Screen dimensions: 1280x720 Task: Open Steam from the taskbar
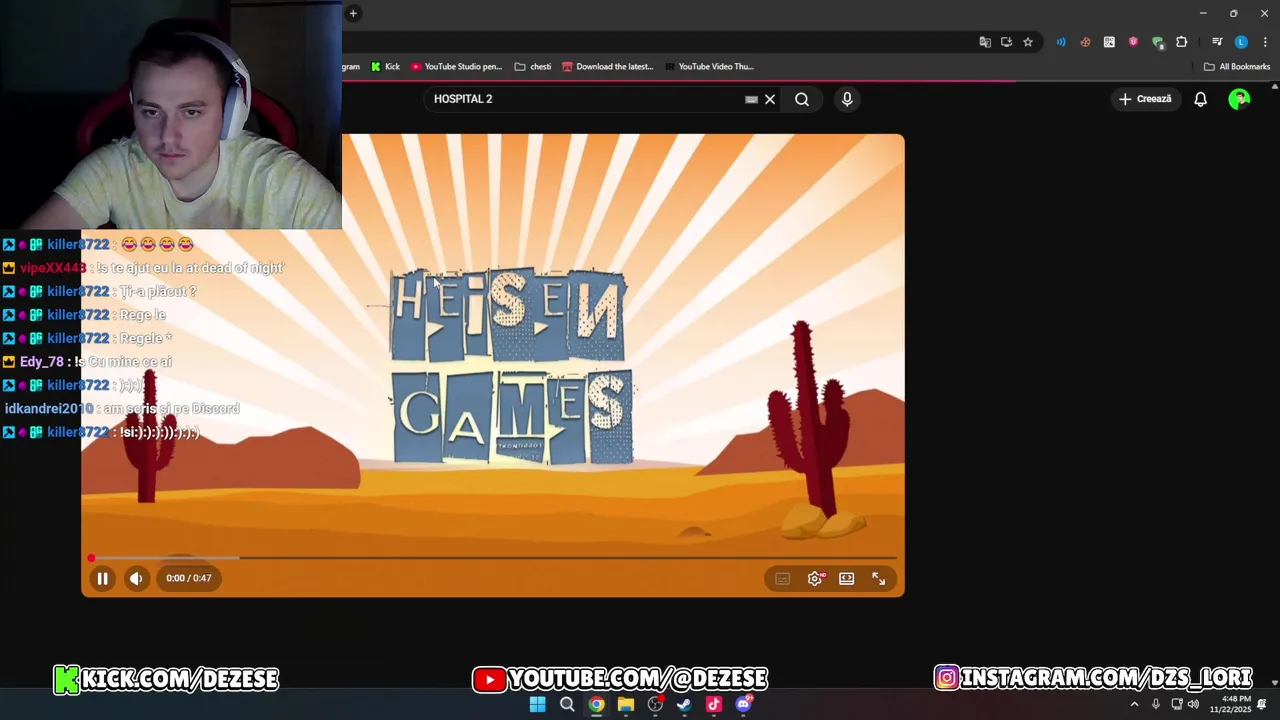point(684,705)
